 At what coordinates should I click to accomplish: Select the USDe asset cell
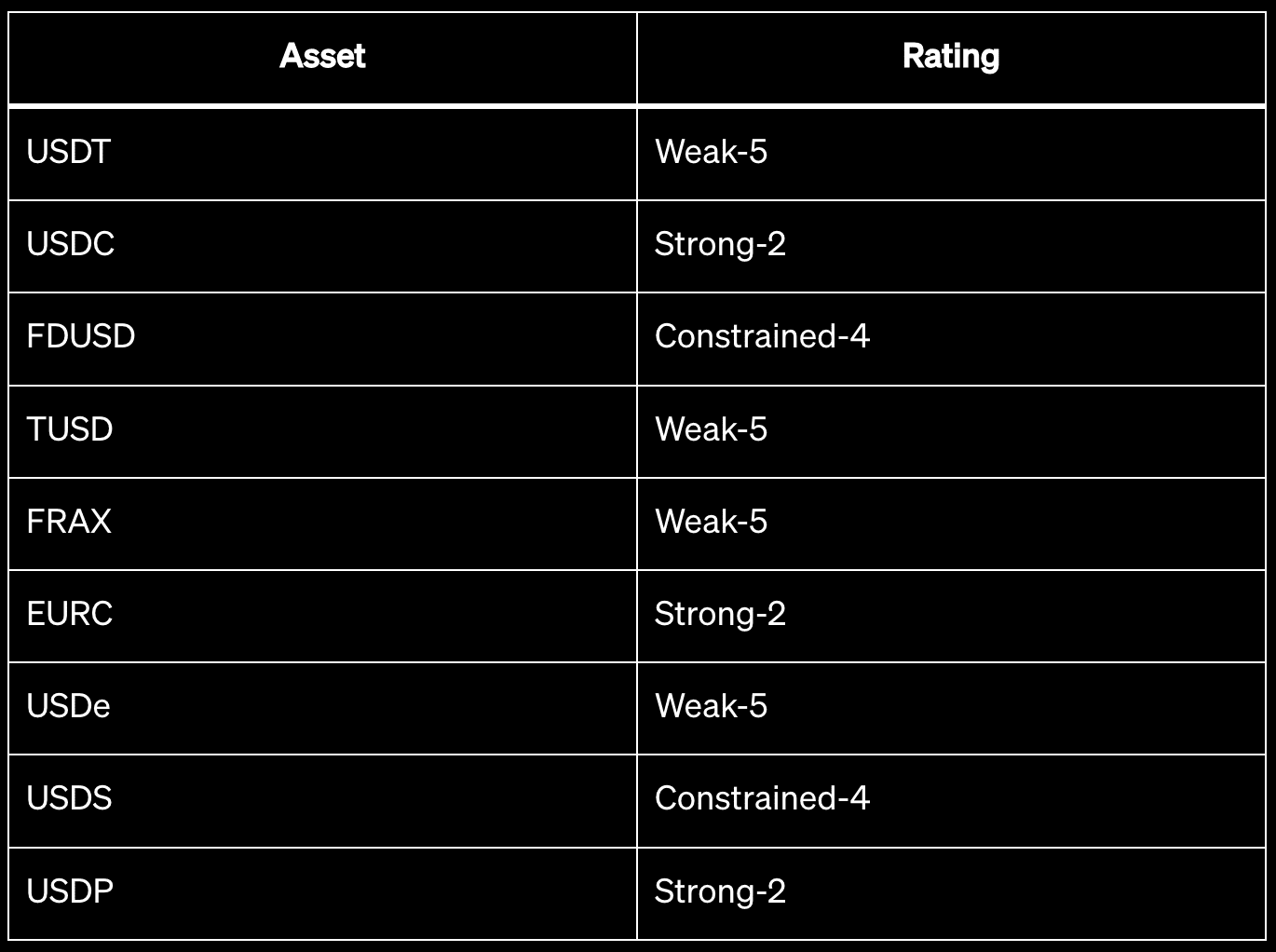pyautogui.click(x=322, y=708)
